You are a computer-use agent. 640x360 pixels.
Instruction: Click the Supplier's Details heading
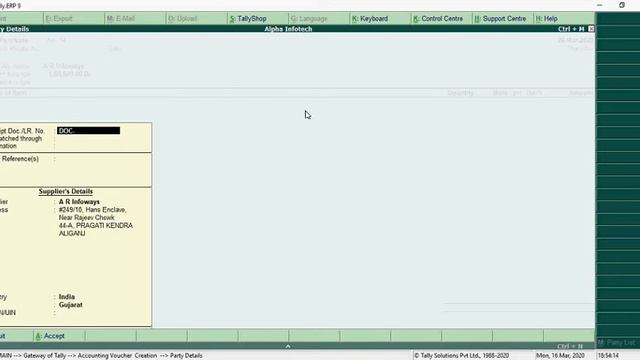click(66, 191)
